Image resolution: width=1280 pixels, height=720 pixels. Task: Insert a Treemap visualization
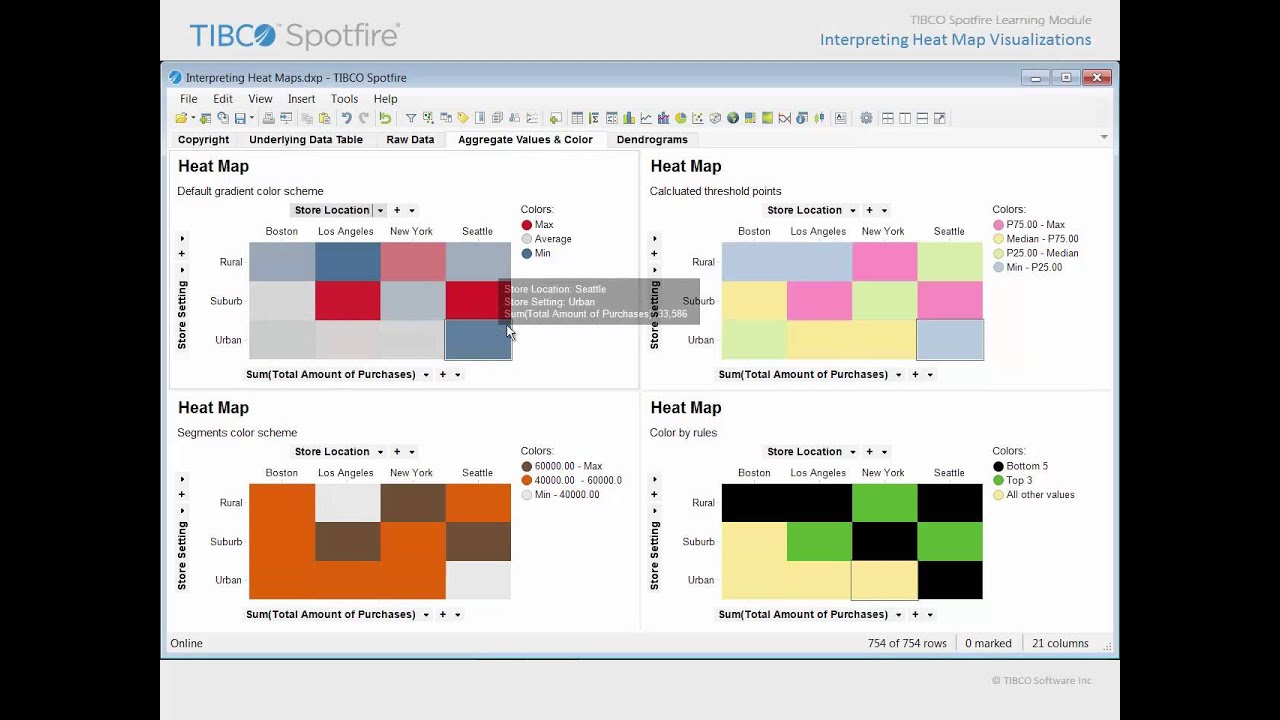(x=750, y=118)
